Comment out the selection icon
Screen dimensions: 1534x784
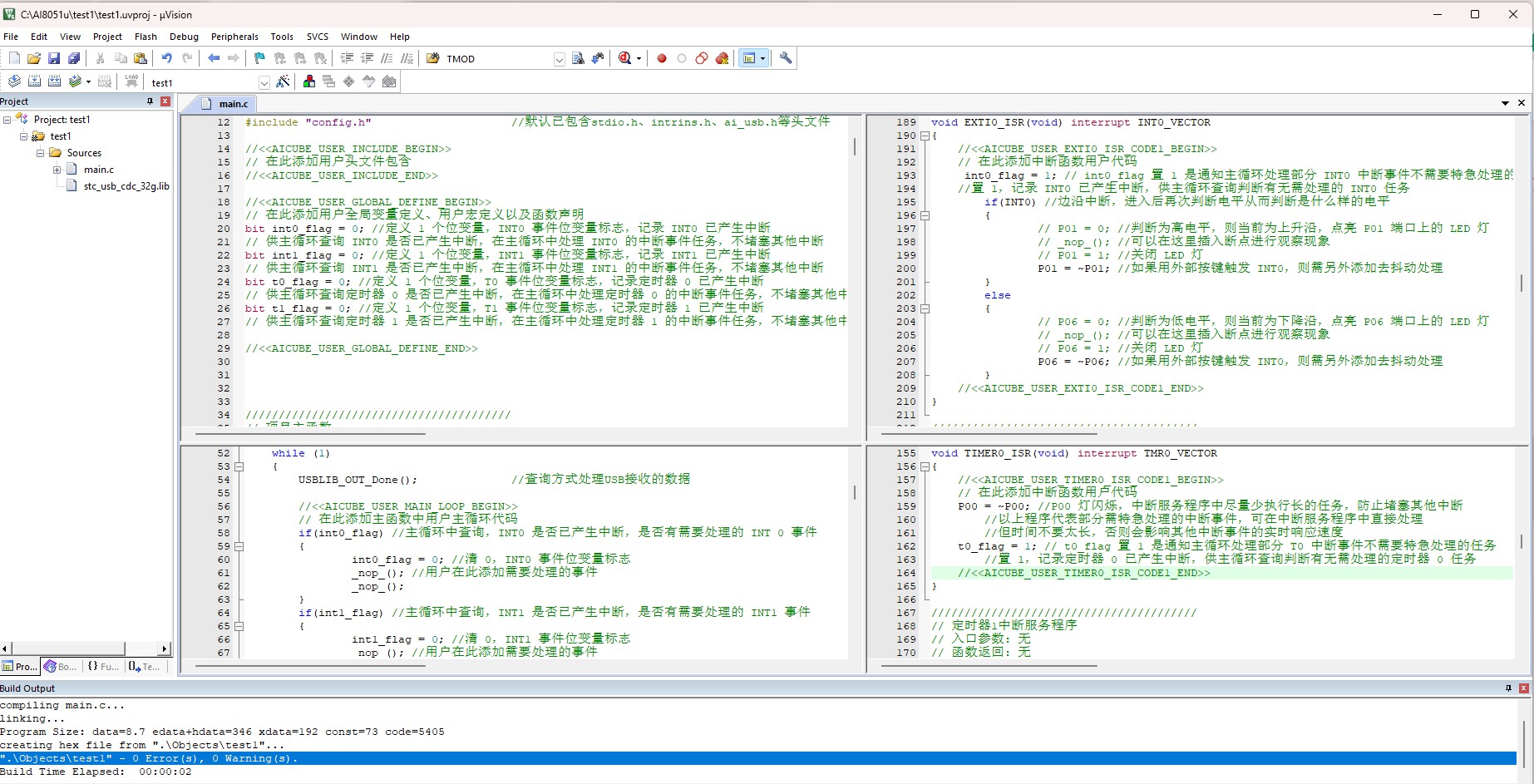pyautogui.click(x=387, y=58)
